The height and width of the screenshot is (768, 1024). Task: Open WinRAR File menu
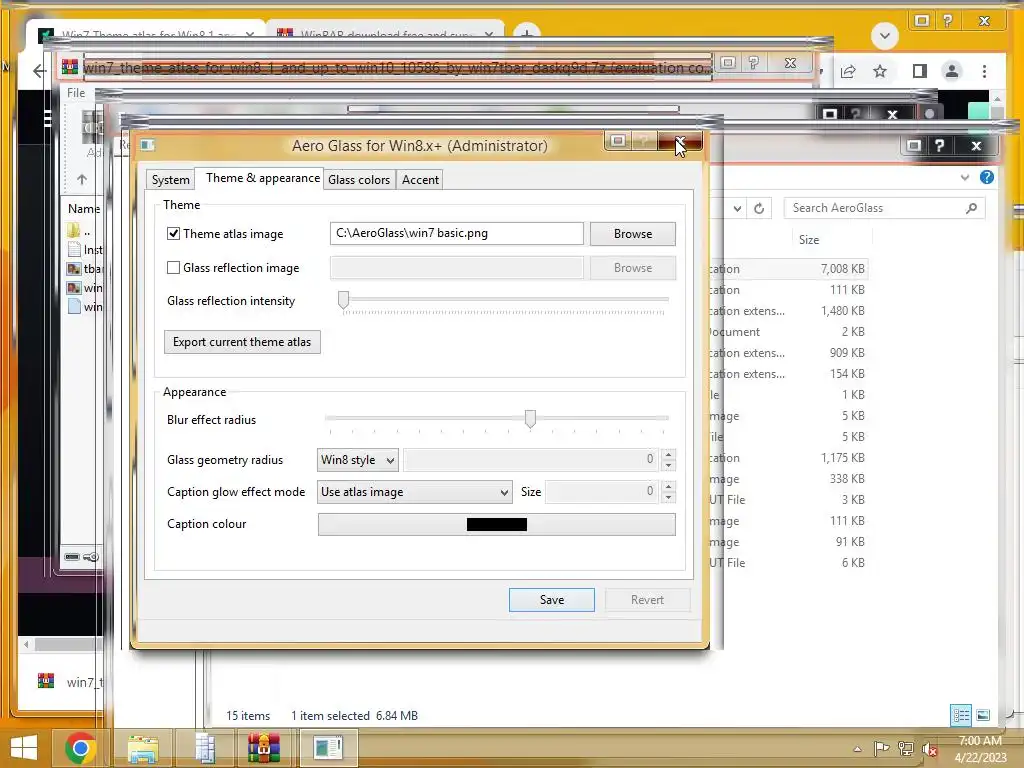(x=76, y=93)
